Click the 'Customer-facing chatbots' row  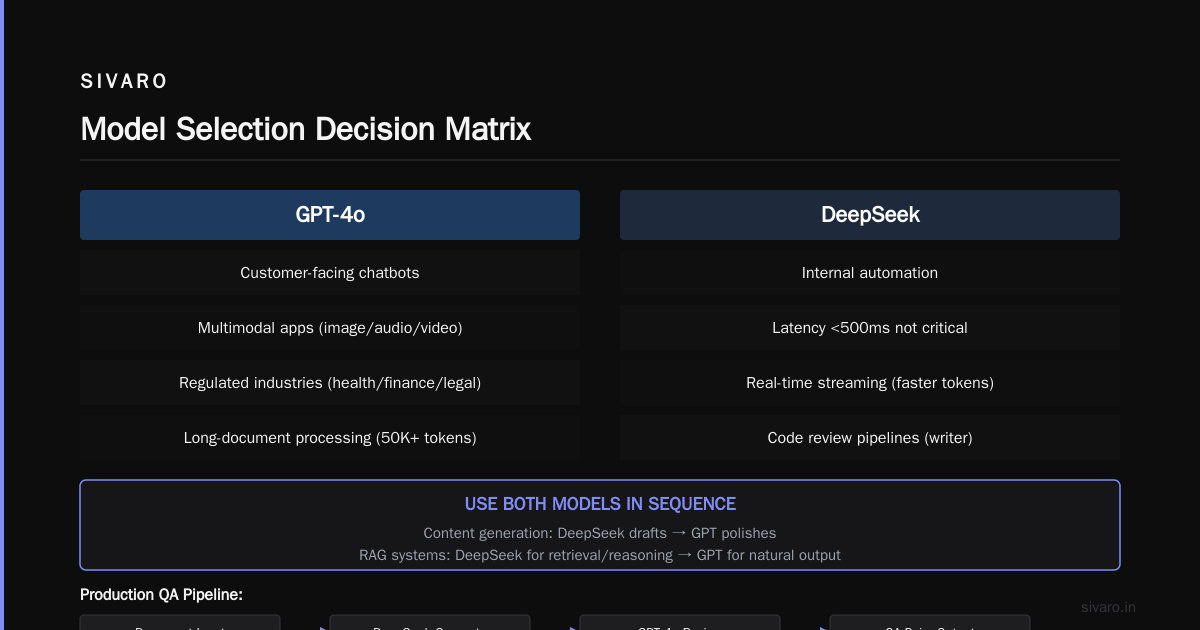[330, 272]
